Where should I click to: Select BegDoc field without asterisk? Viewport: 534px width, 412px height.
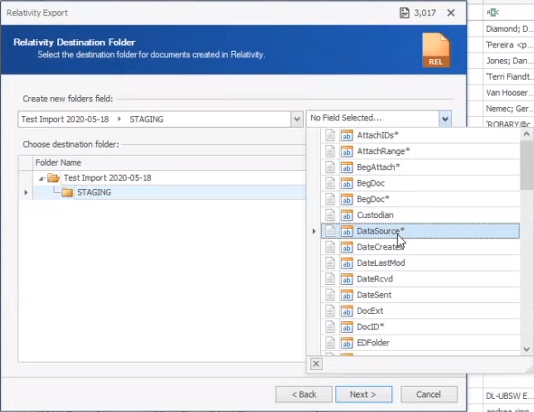click(x=420, y=183)
